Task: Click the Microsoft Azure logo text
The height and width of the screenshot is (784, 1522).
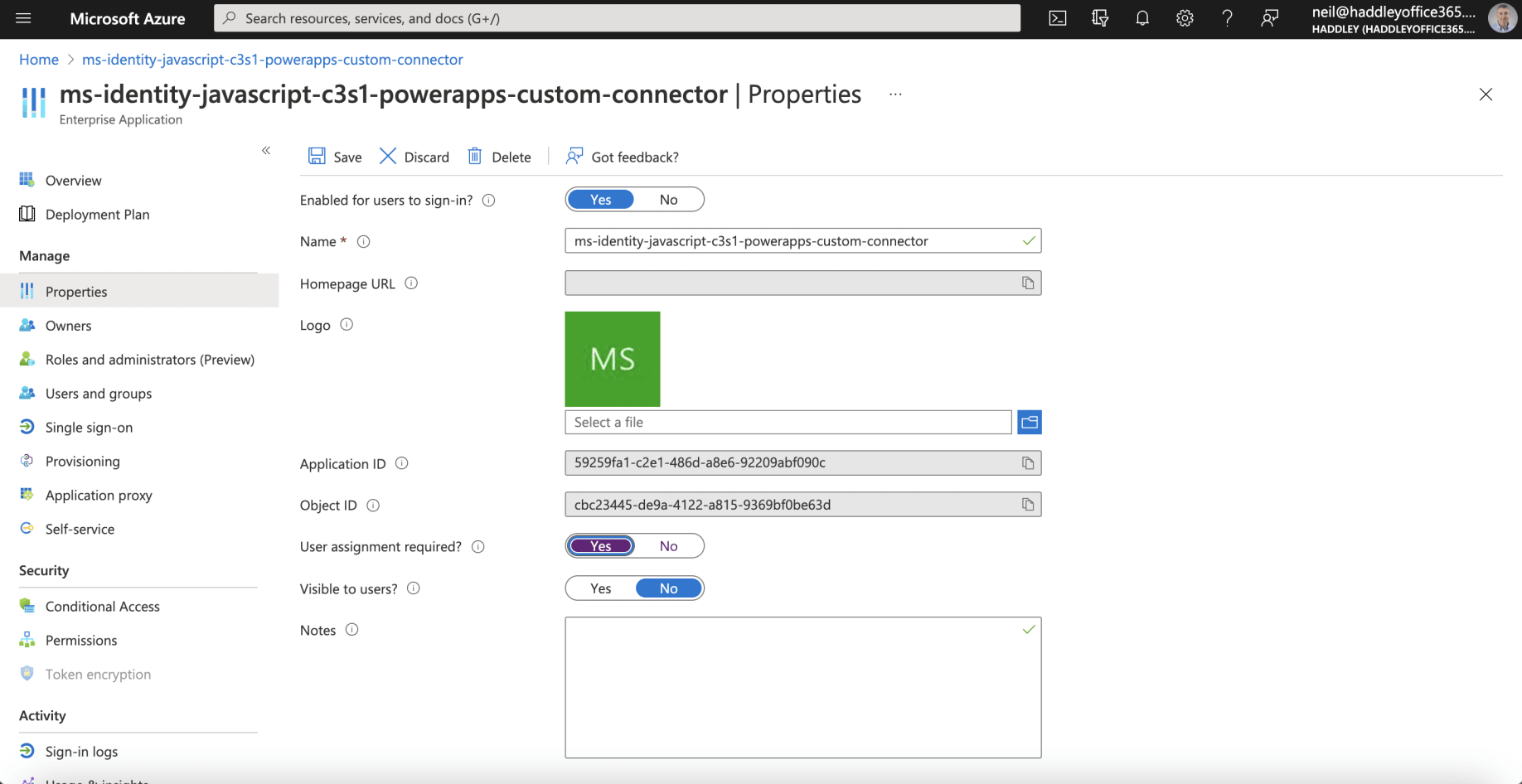Action: [128, 18]
